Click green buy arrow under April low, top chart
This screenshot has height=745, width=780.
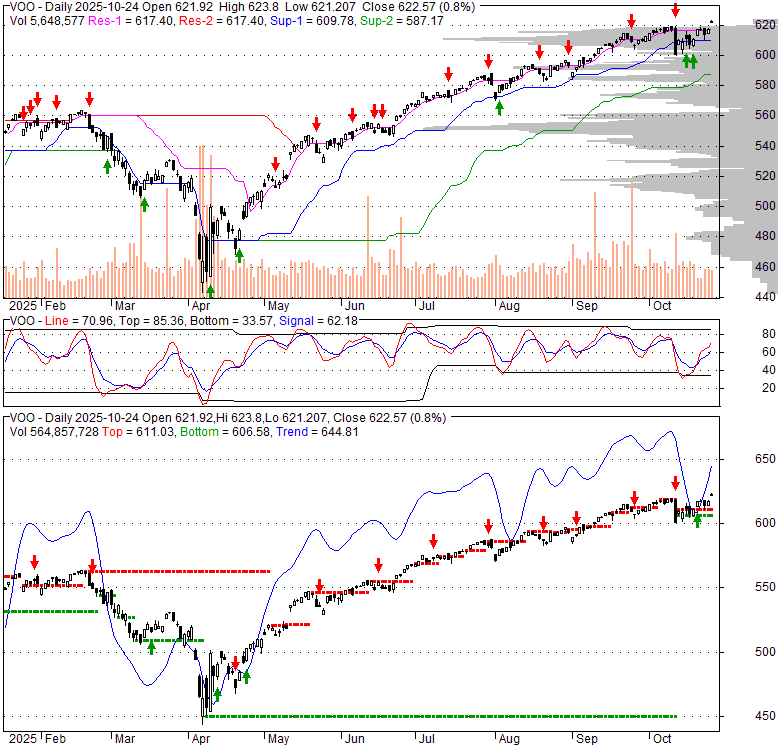pos(210,290)
